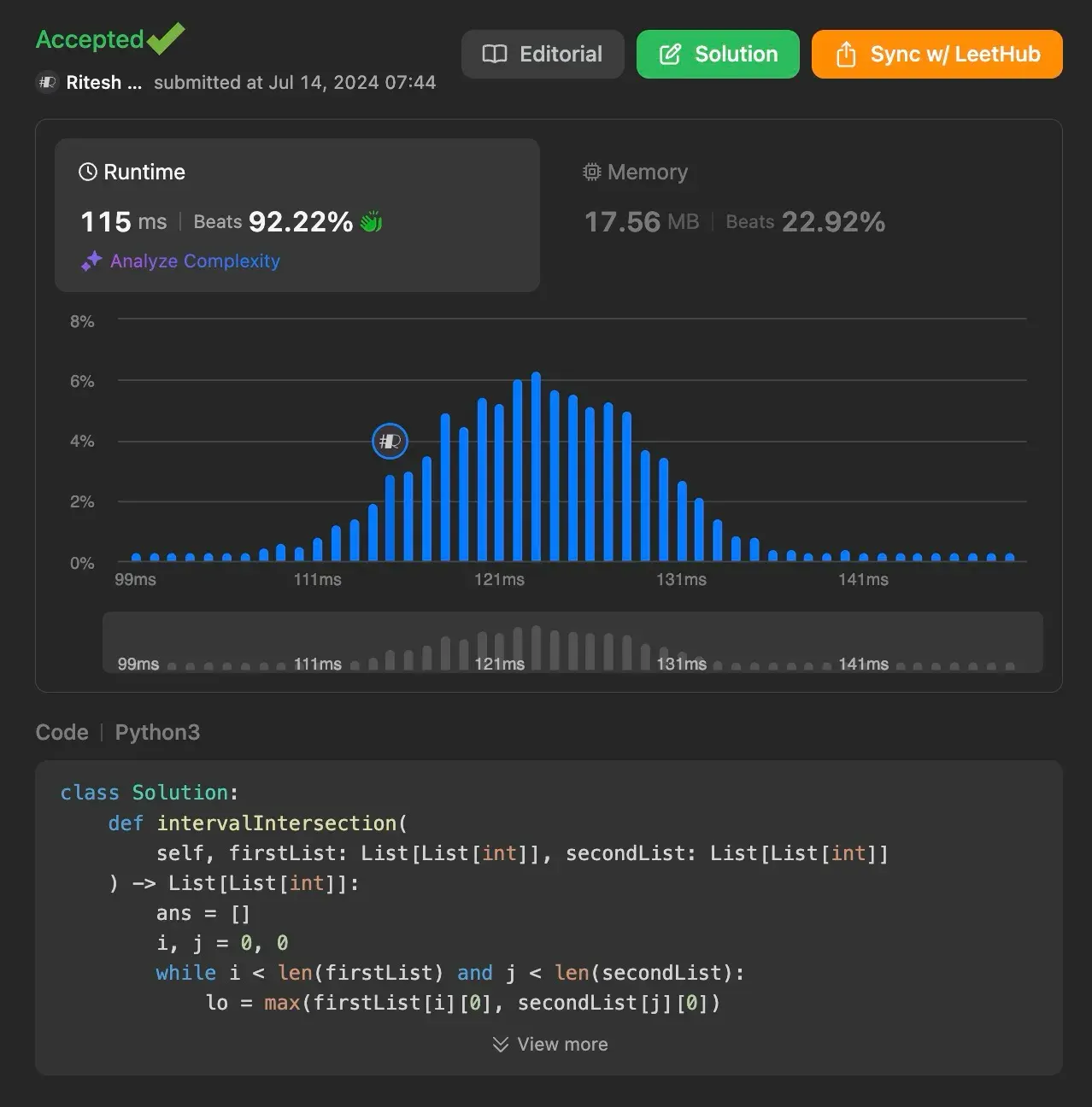Click the green Accepted checkmark icon

click(x=166, y=38)
